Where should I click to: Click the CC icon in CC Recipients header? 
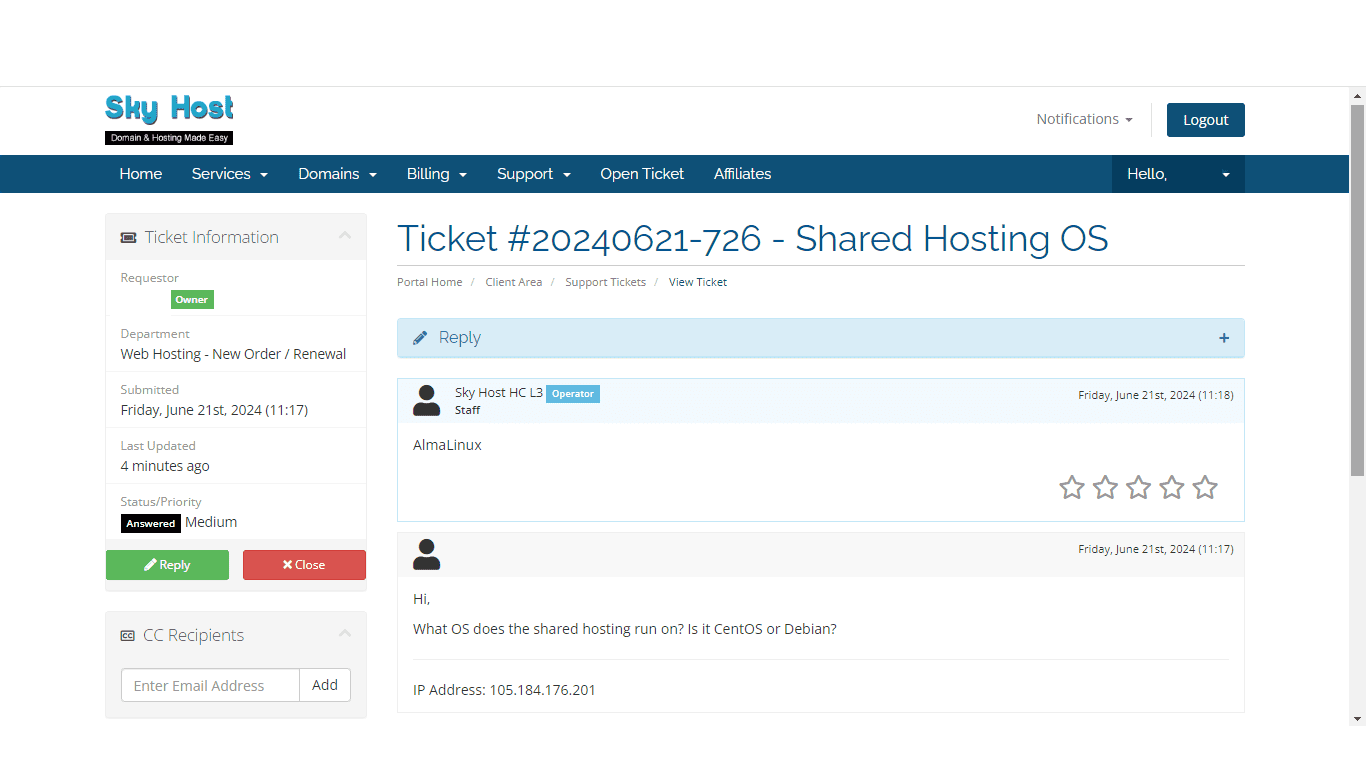click(x=128, y=636)
